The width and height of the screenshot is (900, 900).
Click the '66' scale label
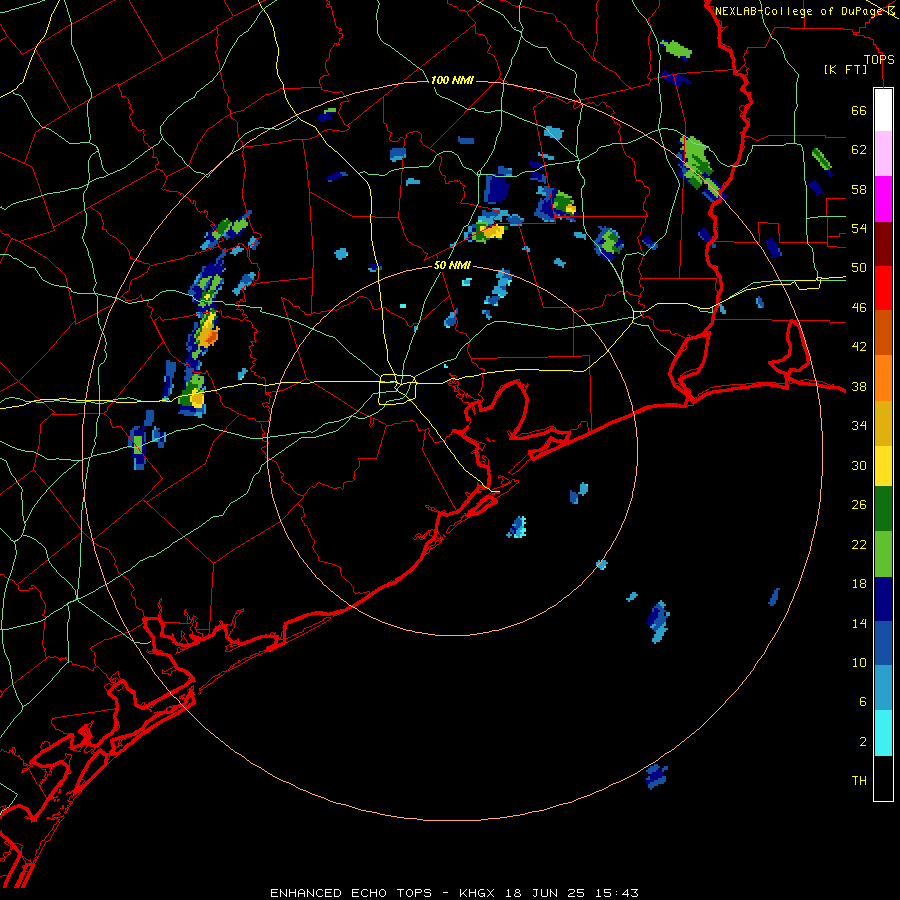point(859,110)
